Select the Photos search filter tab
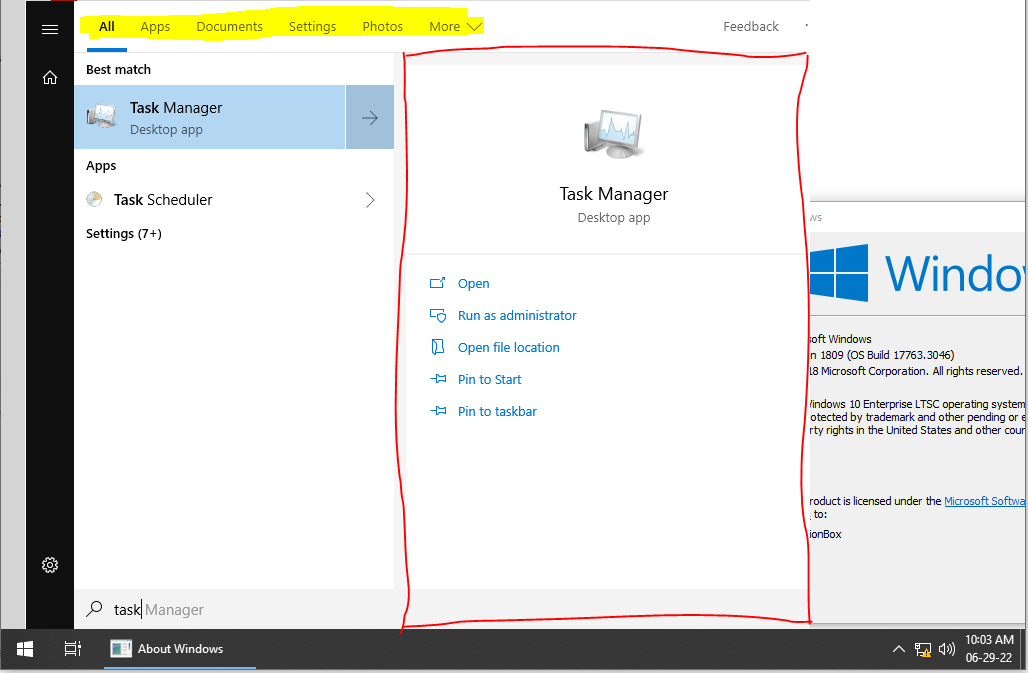 (382, 26)
